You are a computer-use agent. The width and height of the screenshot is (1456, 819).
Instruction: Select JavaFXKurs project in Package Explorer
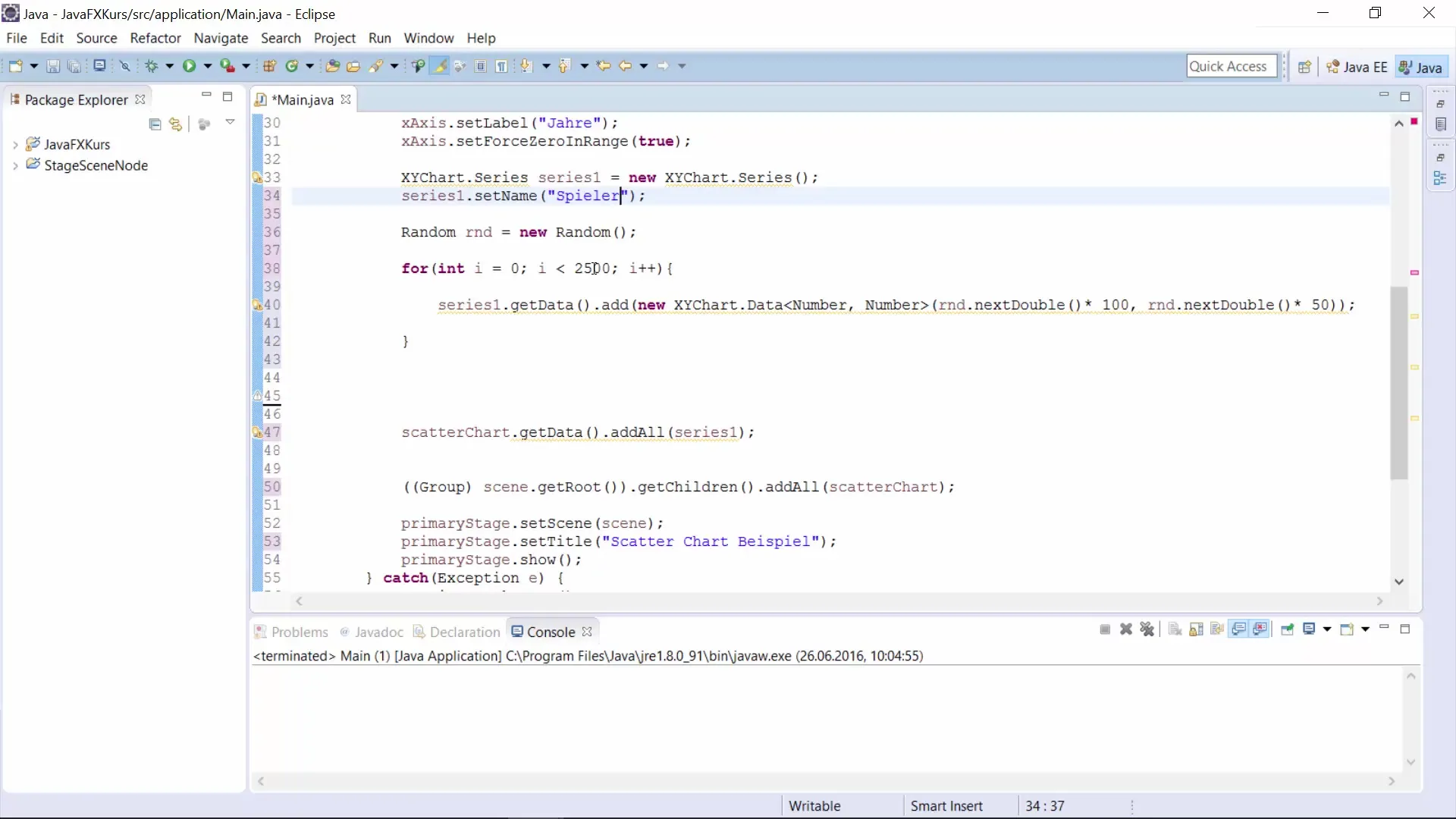(x=77, y=144)
